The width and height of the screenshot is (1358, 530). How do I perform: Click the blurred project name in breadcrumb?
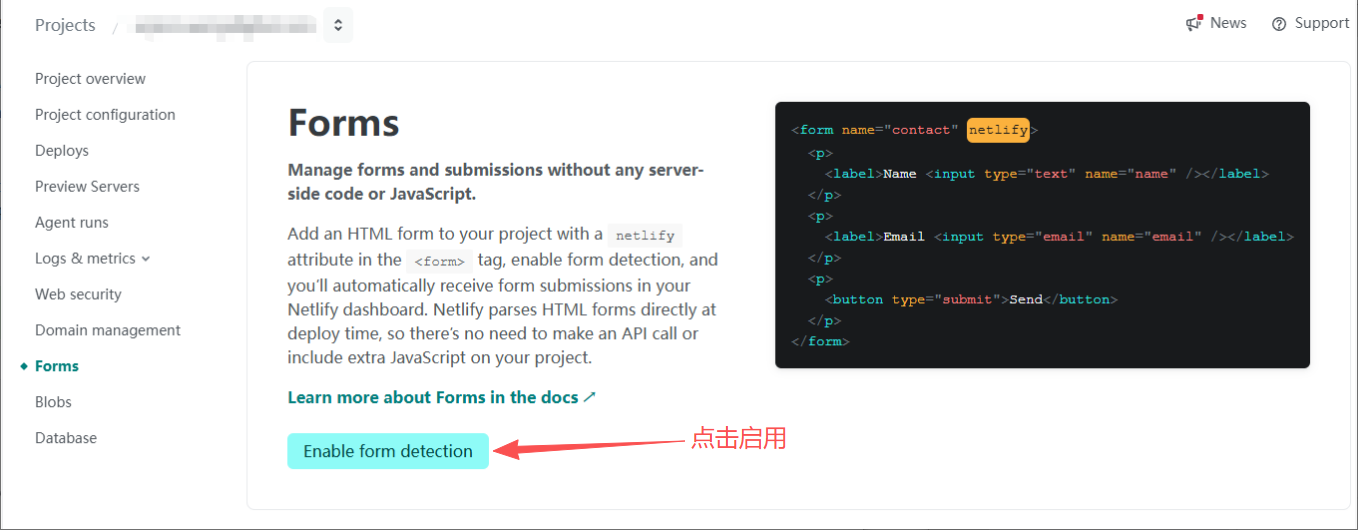click(226, 25)
